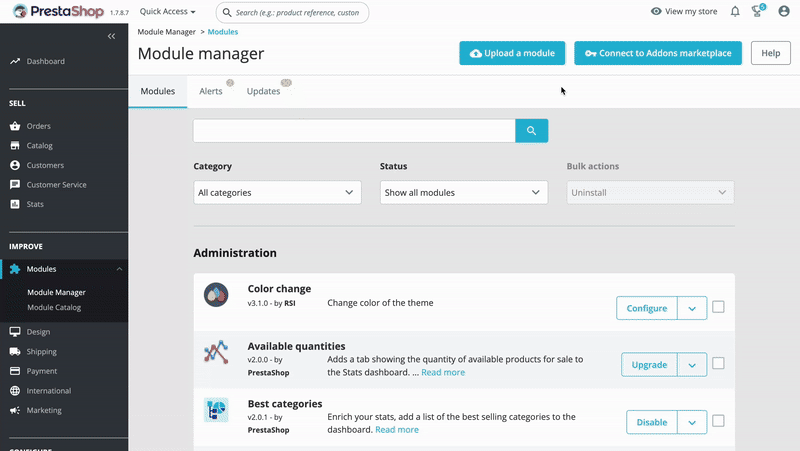Open the Quick Access dropdown
Image resolution: width=800 pixels, height=451 pixels.
coord(167,11)
